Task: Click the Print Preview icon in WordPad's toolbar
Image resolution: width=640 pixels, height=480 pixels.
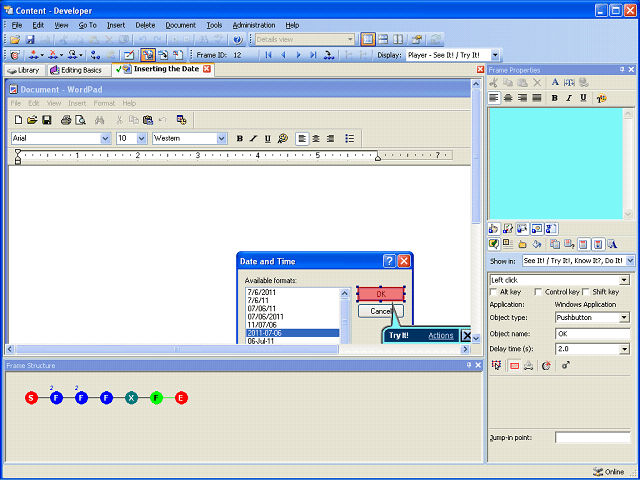Action: (x=81, y=120)
